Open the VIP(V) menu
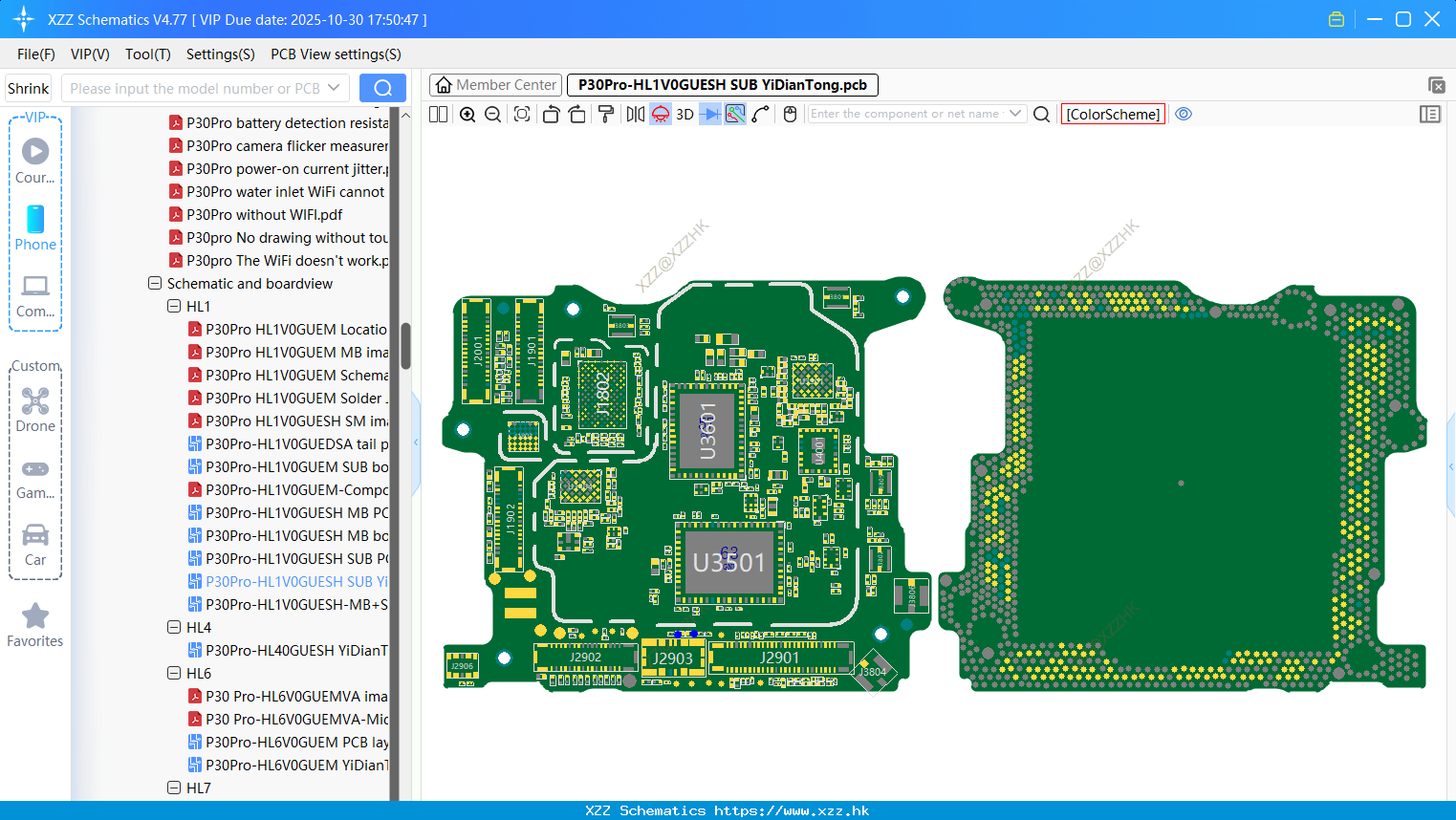1456x820 pixels. click(x=90, y=54)
